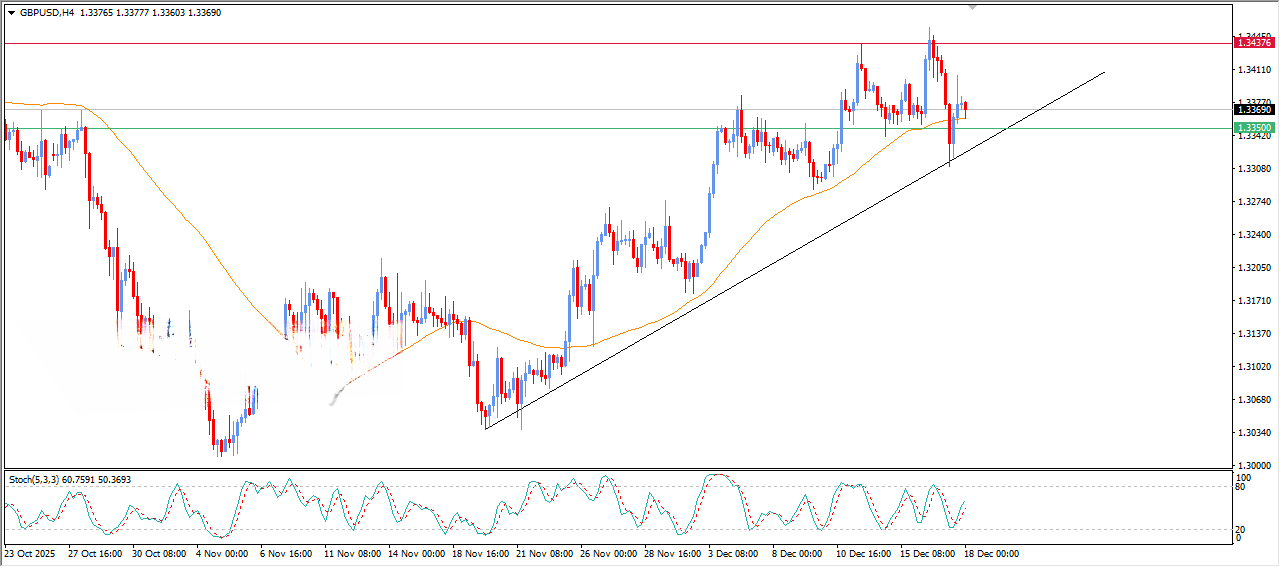This screenshot has width=1280, height=567.
Task: Click the 18 Dec 00:00 time label
Action: click(990, 553)
